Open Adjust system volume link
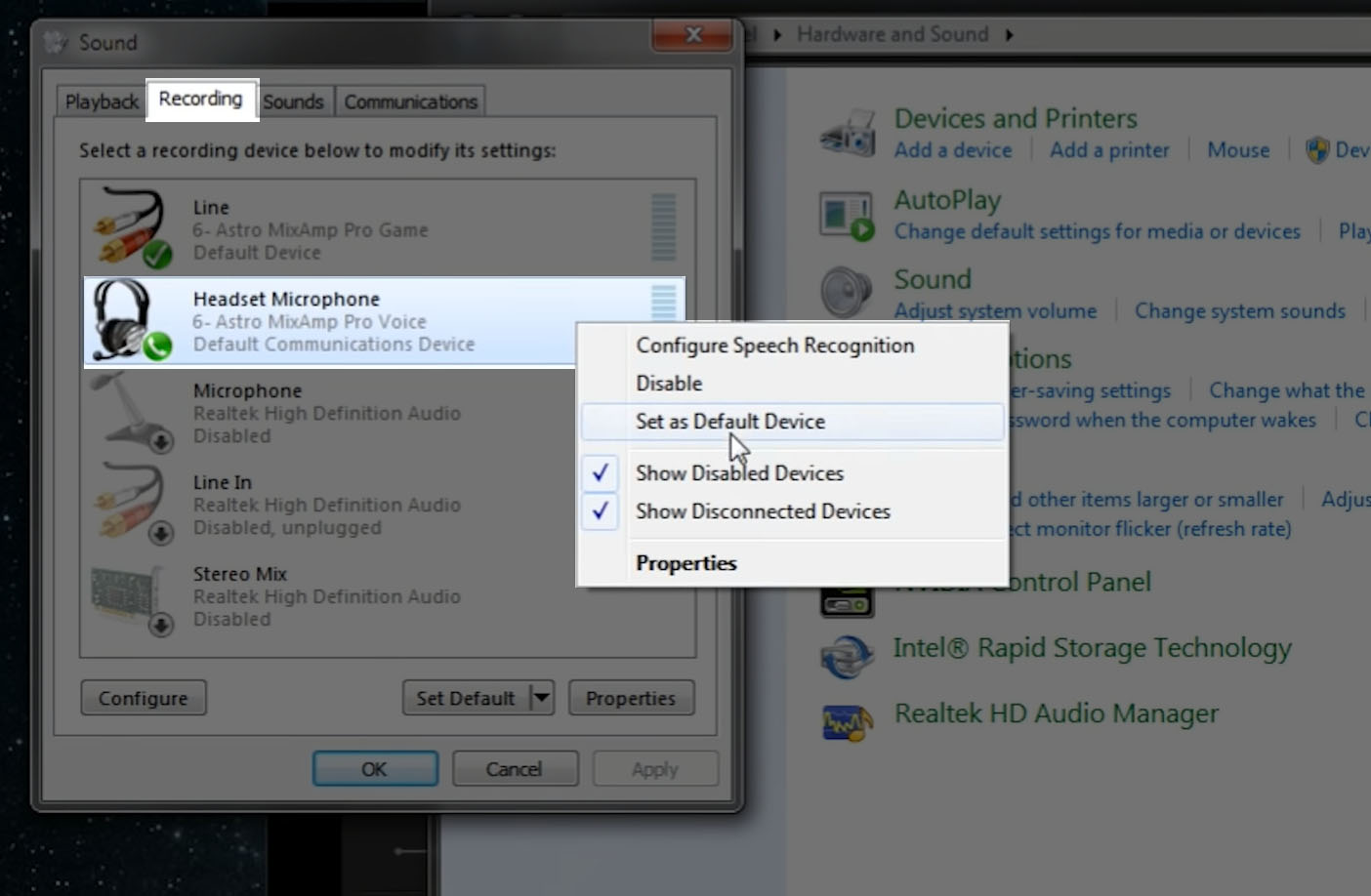 coord(995,311)
